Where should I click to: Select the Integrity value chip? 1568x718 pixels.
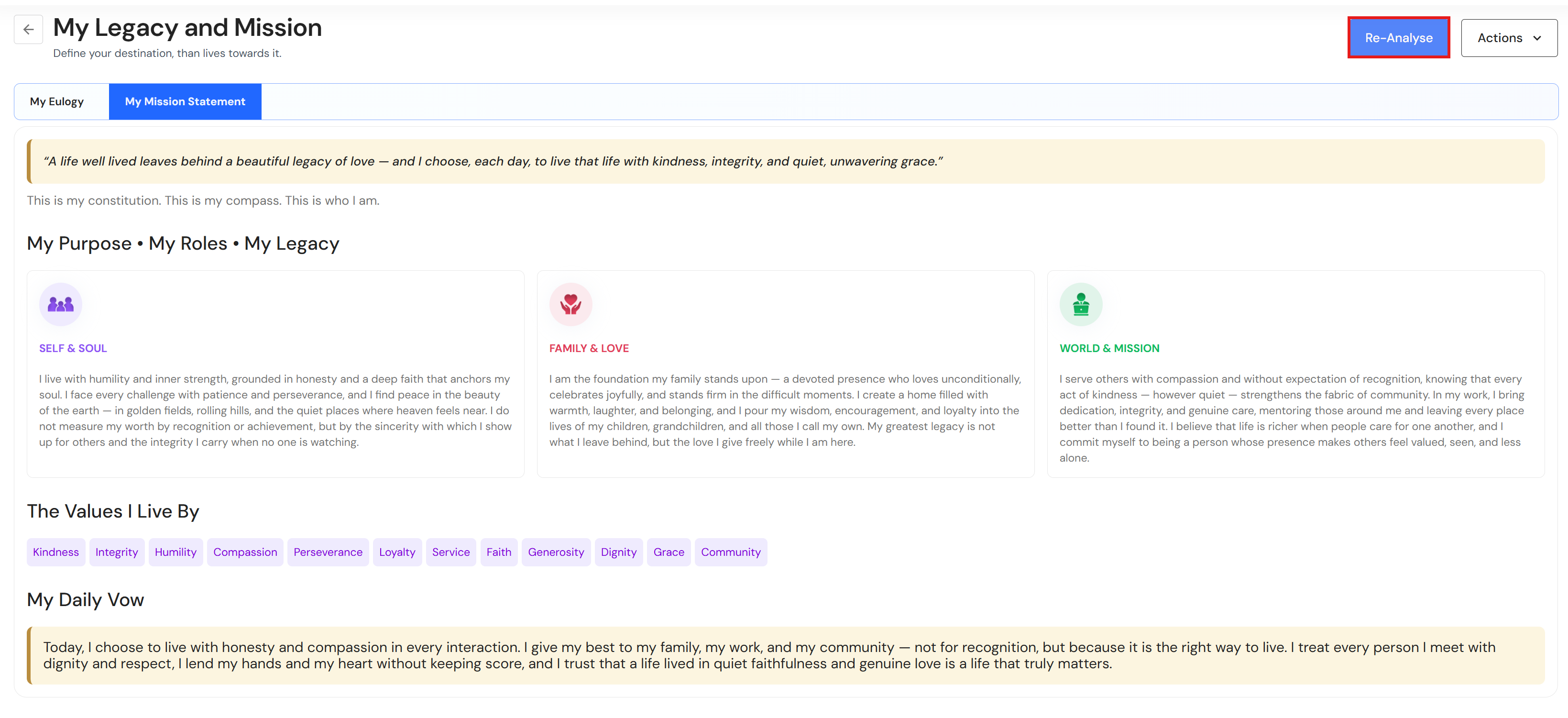click(117, 552)
